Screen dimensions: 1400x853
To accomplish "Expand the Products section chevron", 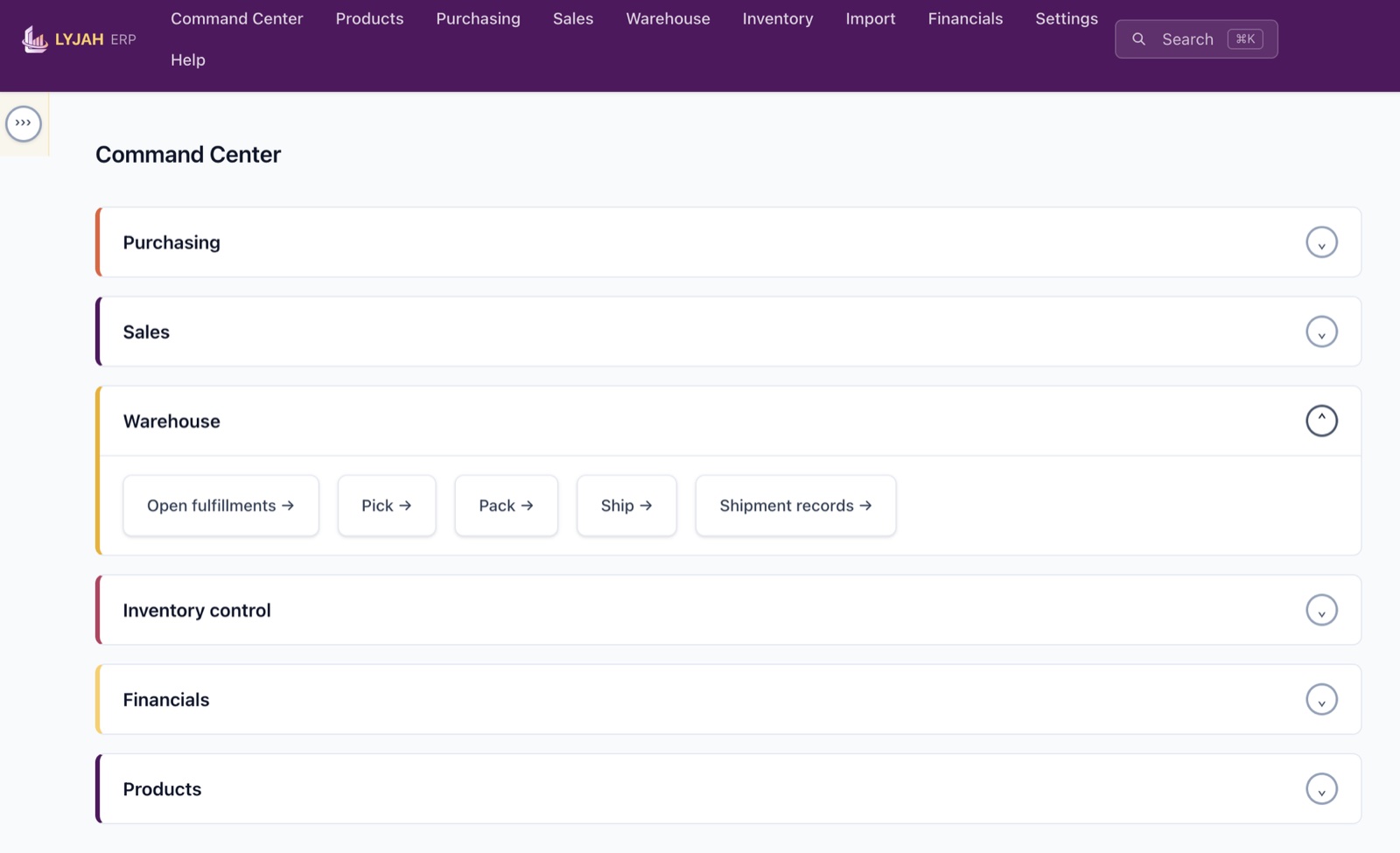I will (x=1321, y=789).
